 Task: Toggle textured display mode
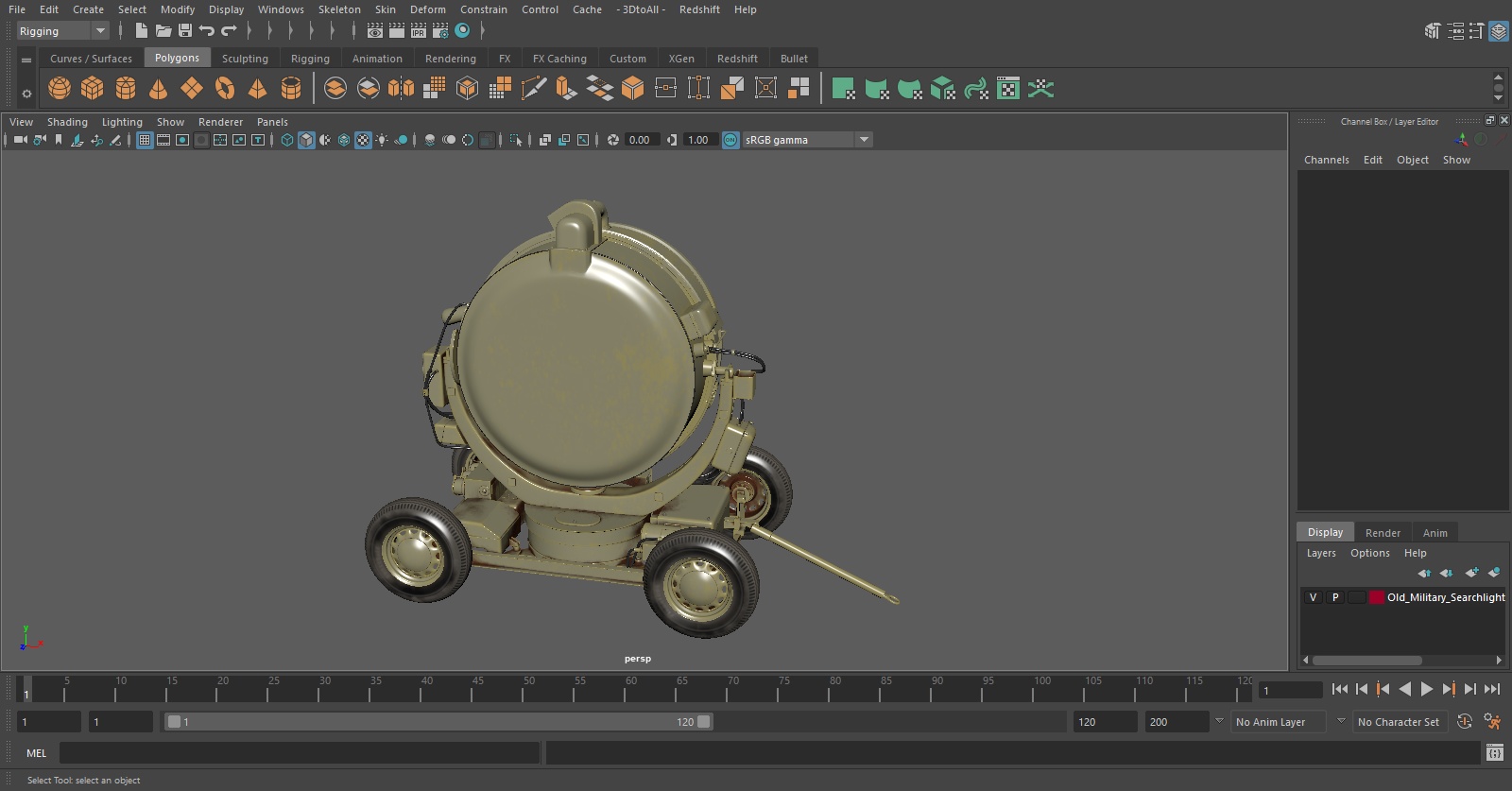[363, 140]
